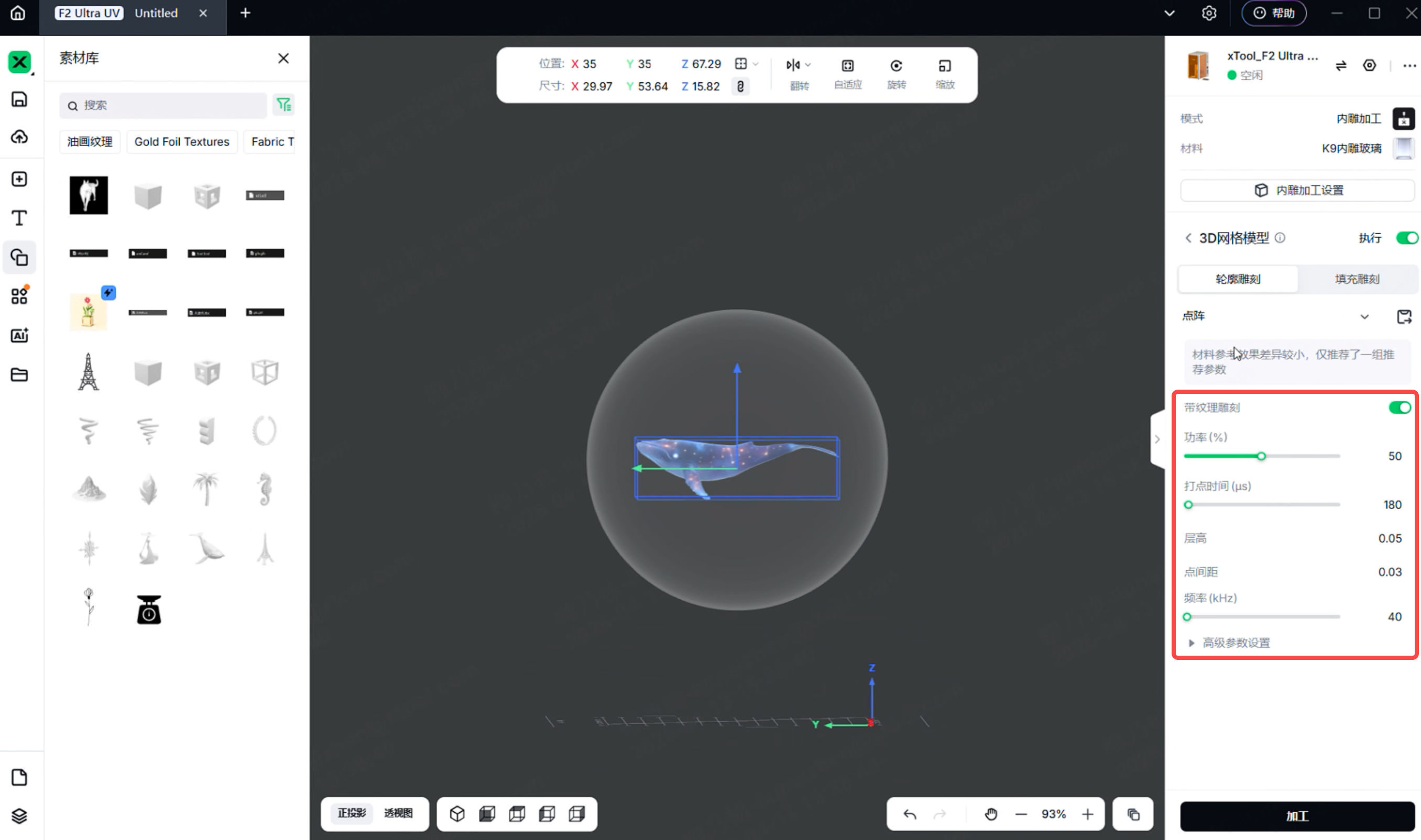Image resolution: width=1421 pixels, height=840 pixels.
Task: Select the 油画纹理 category tab
Action: [x=90, y=141]
